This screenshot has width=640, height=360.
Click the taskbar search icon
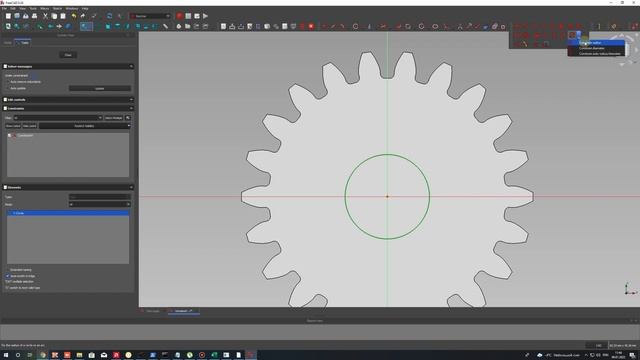coord(18,355)
